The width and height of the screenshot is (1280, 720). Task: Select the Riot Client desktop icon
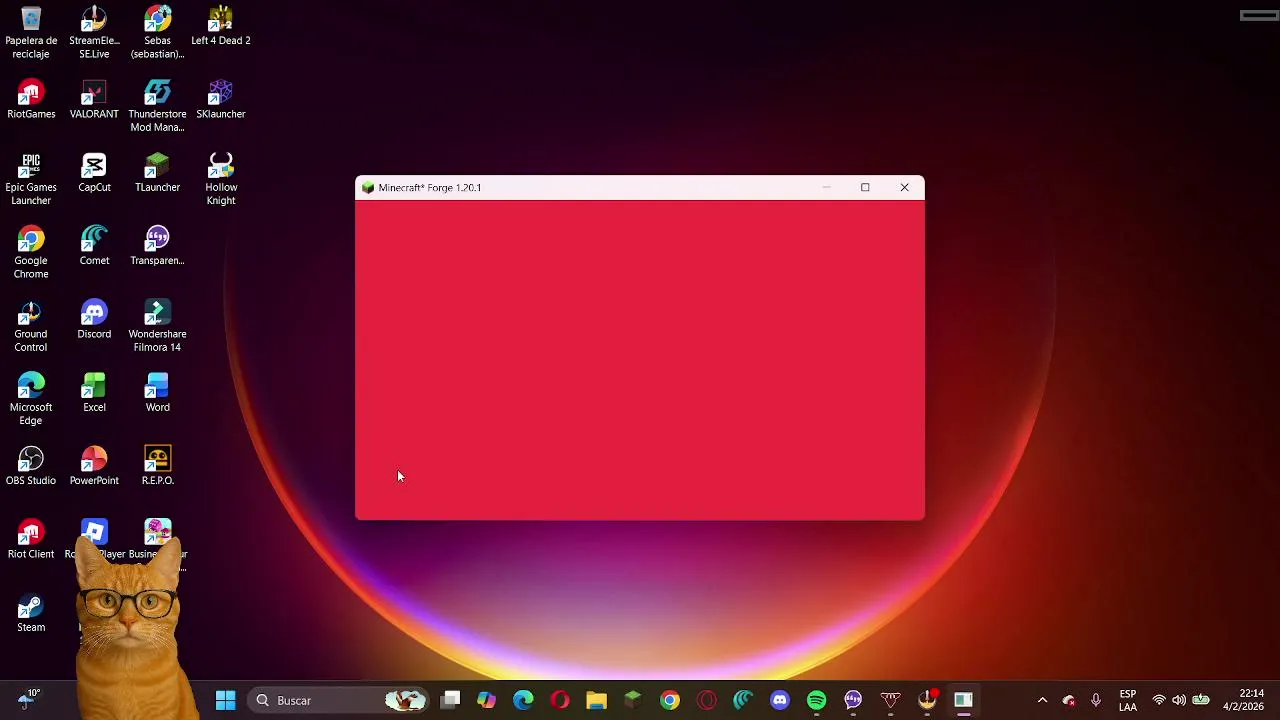coord(31,539)
